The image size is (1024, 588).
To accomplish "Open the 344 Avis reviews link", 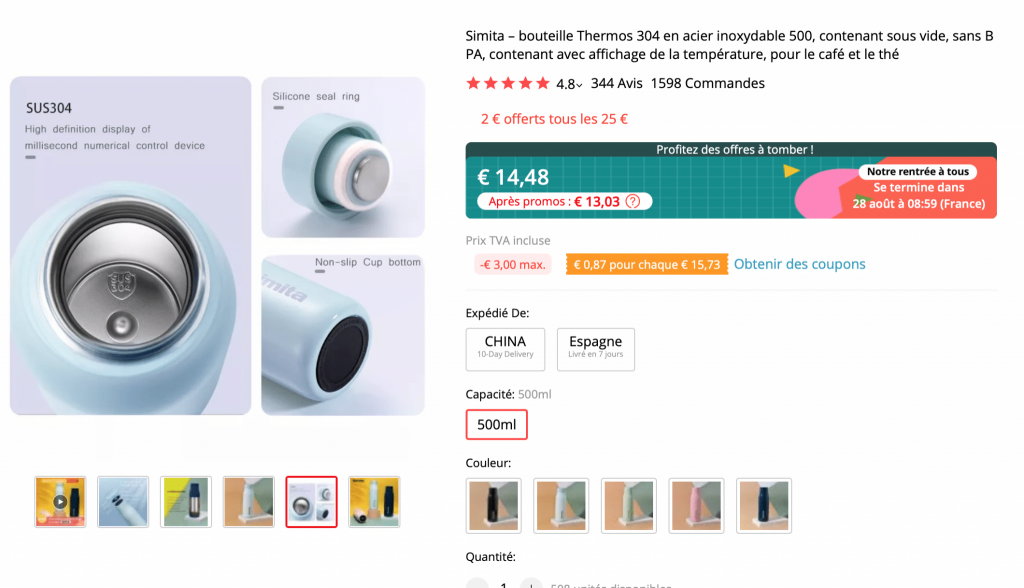I will coord(616,83).
